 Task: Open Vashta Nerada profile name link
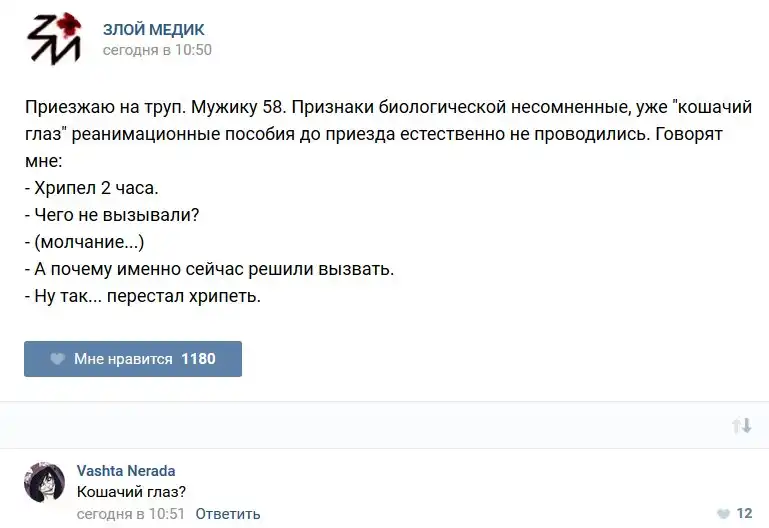[x=126, y=470]
